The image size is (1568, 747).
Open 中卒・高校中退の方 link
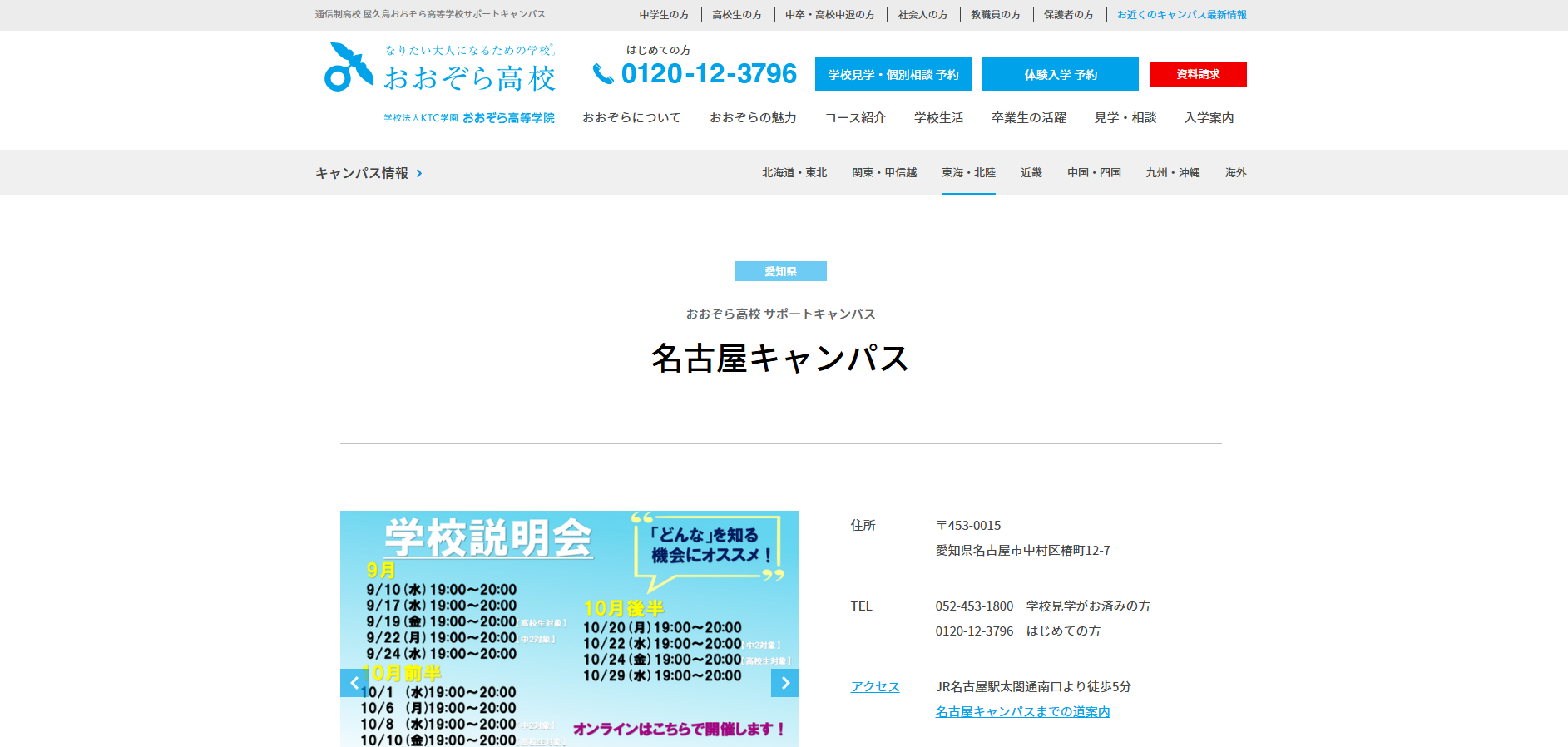click(830, 14)
